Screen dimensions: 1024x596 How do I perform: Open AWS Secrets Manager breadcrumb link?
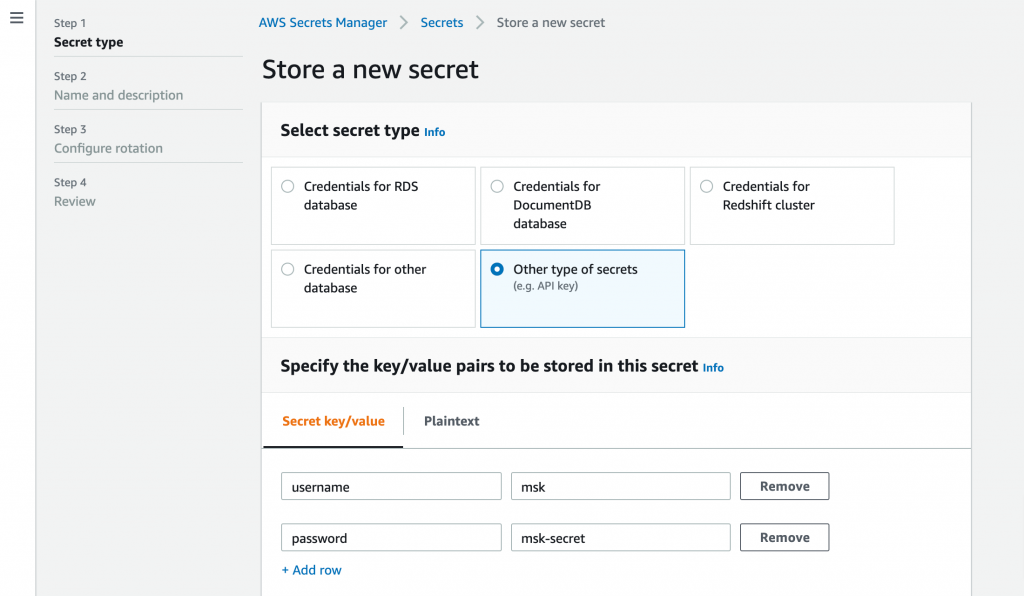coord(322,22)
